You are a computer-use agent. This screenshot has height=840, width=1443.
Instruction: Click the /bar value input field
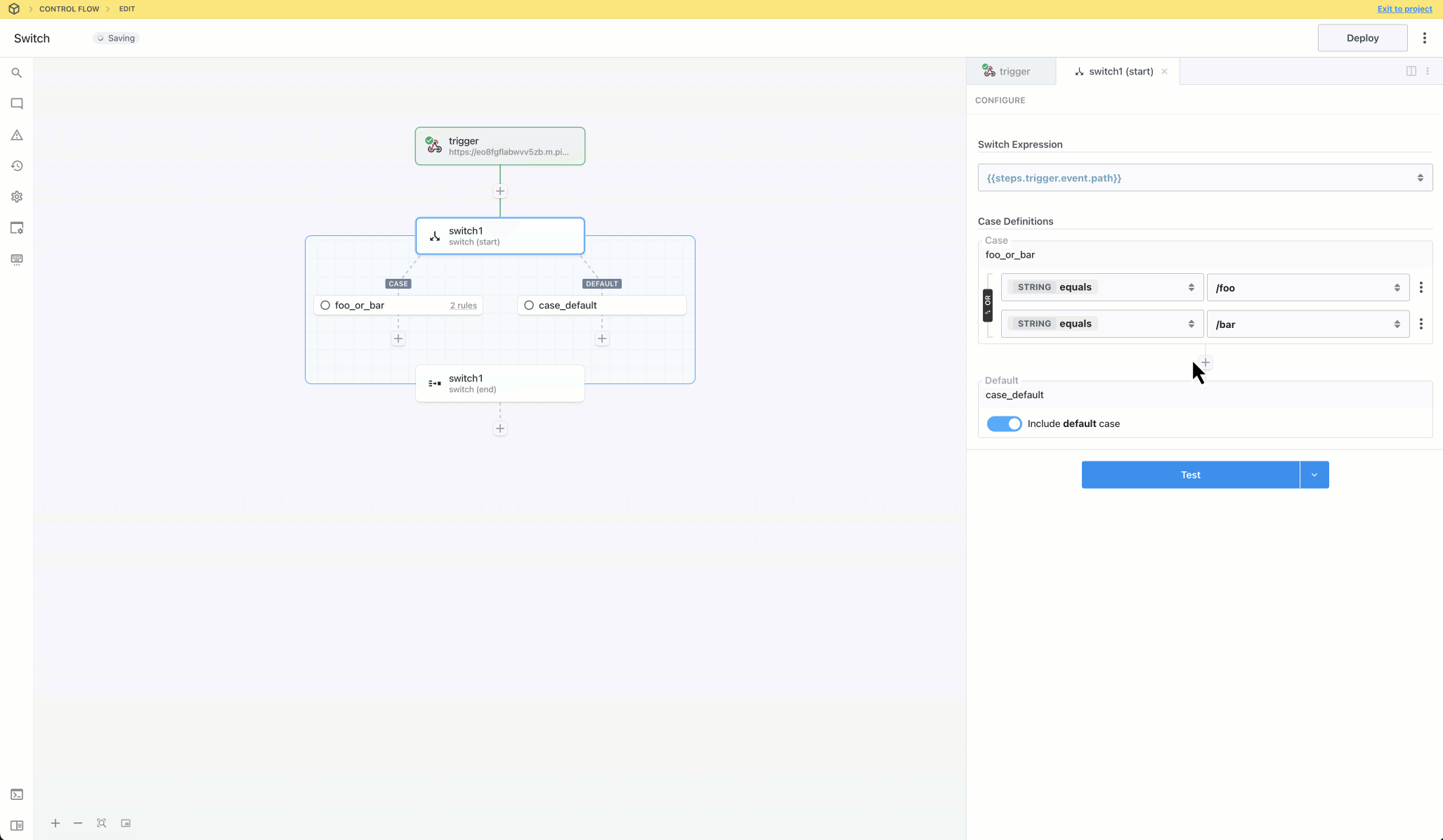(1301, 324)
